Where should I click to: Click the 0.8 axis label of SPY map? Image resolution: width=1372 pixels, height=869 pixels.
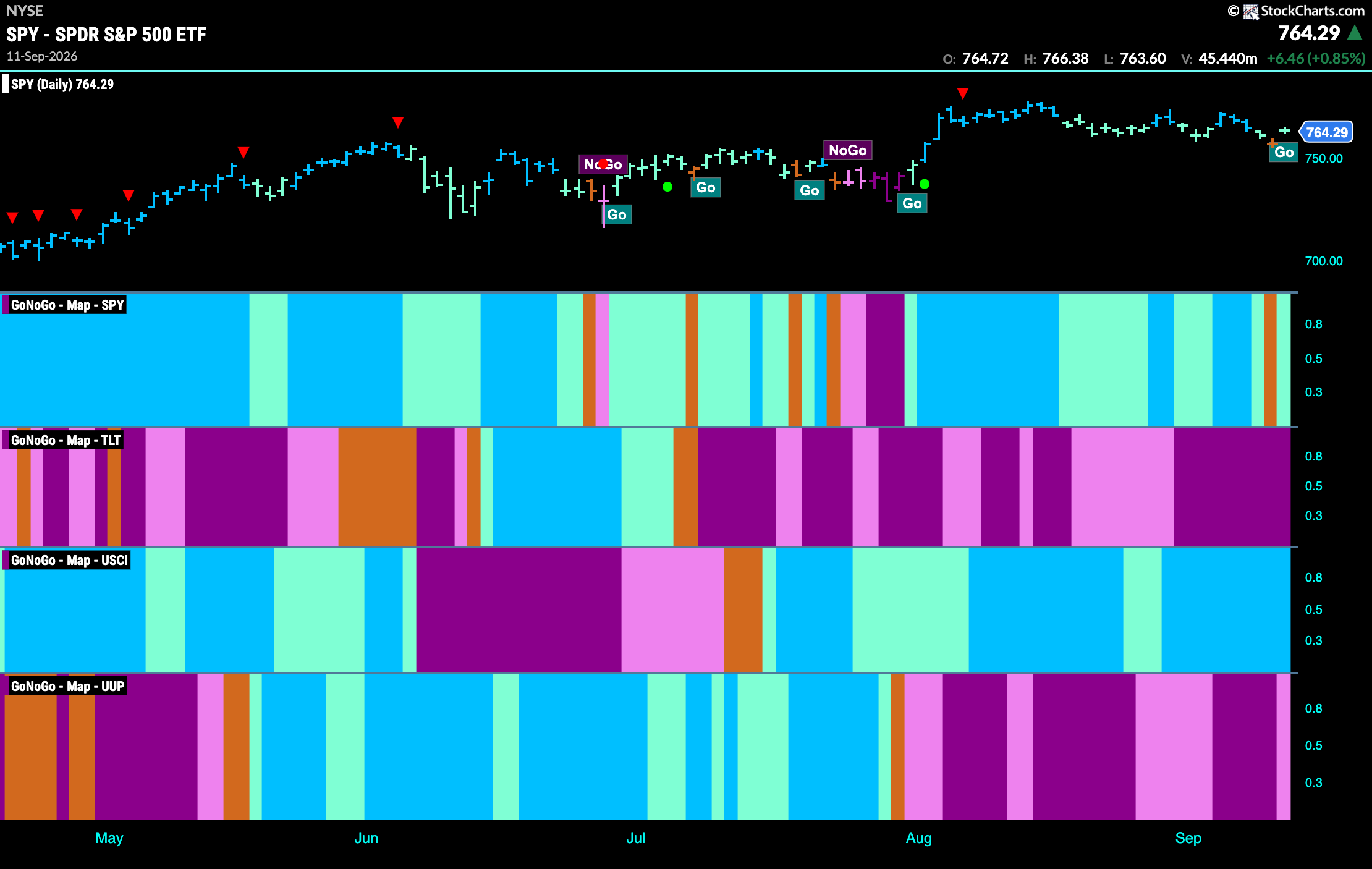(x=1313, y=324)
